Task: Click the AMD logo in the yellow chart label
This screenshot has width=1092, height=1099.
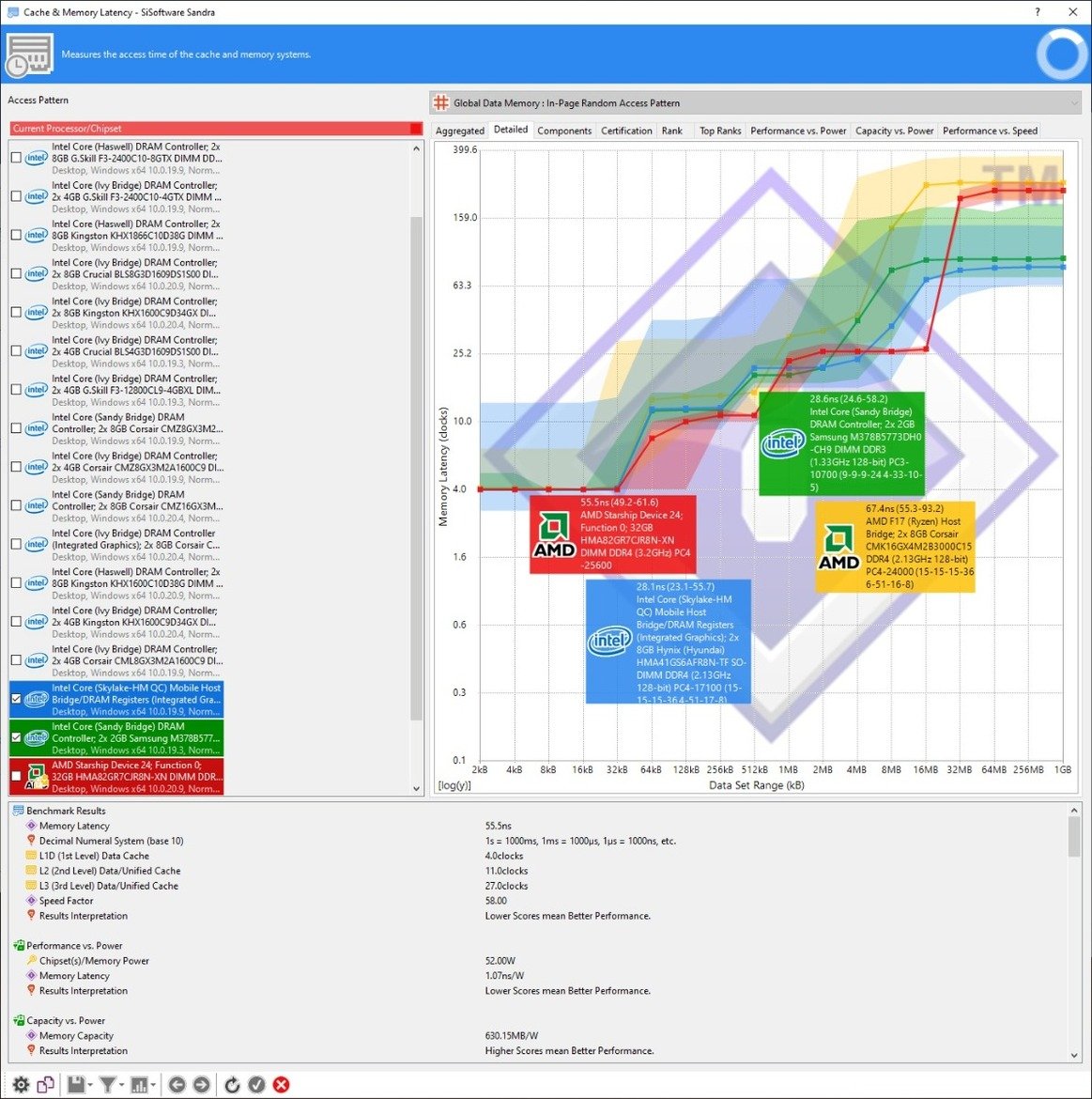Action: (x=838, y=547)
